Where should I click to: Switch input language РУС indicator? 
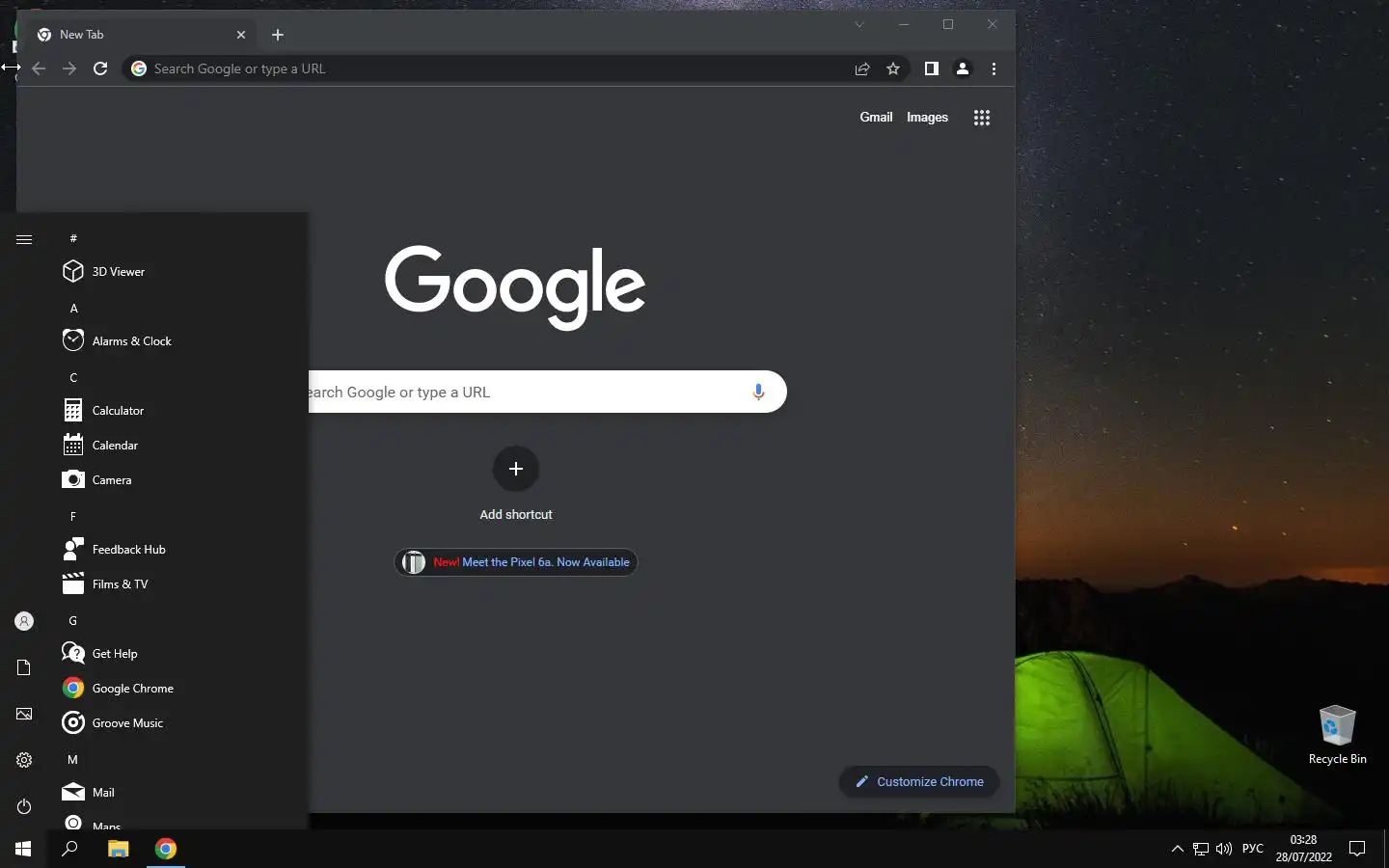click(x=1253, y=849)
